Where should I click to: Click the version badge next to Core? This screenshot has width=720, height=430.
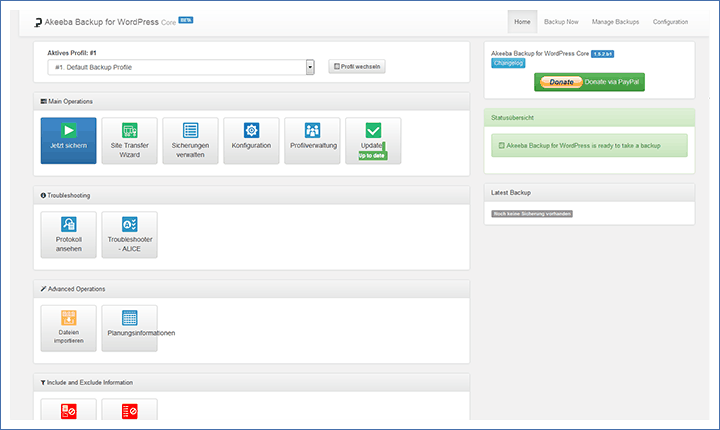click(602, 54)
